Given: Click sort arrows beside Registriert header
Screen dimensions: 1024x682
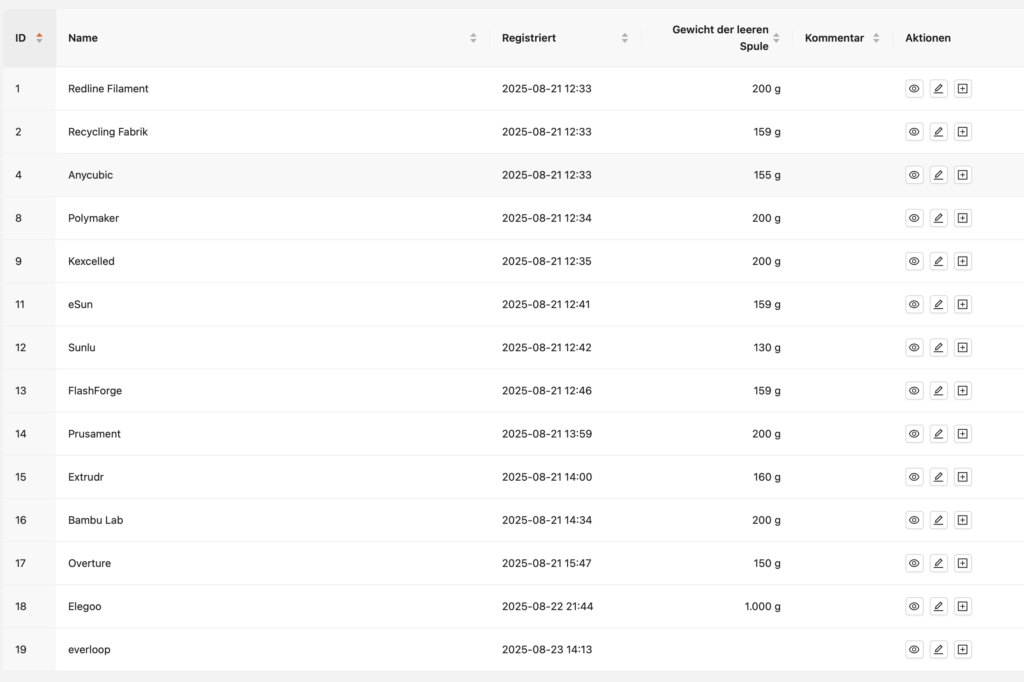Looking at the screenshot, I should point(624,38).
